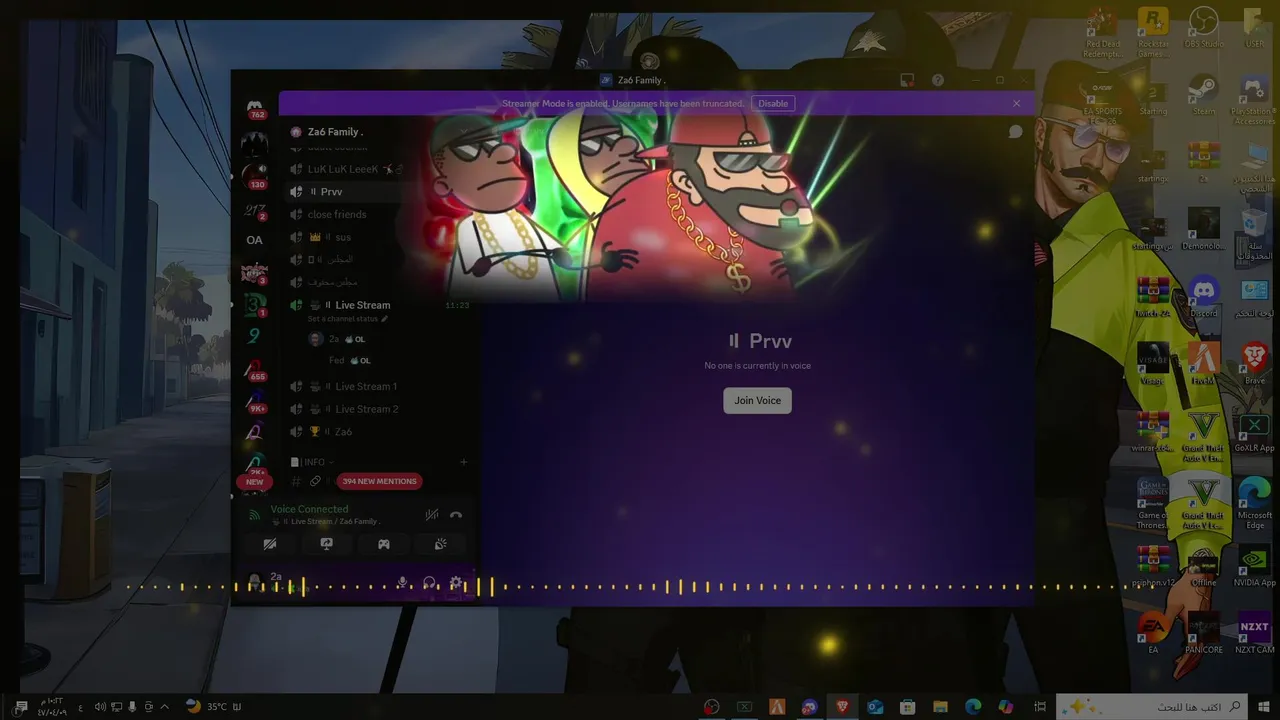The width and height of the screenshot is (1280, 720).
Task: Open PlayStation Accessories desktop shortcut
Action: pyautogui.click(x=1255, y=100)
